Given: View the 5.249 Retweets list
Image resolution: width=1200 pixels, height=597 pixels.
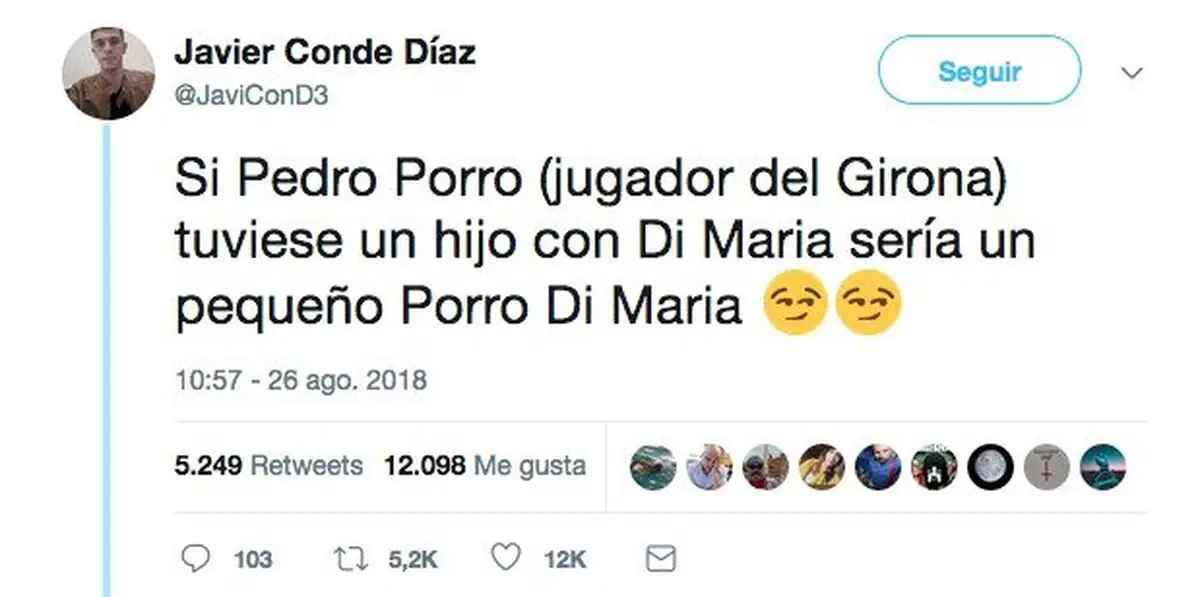Looking at the screenshot, I should 269,466.
